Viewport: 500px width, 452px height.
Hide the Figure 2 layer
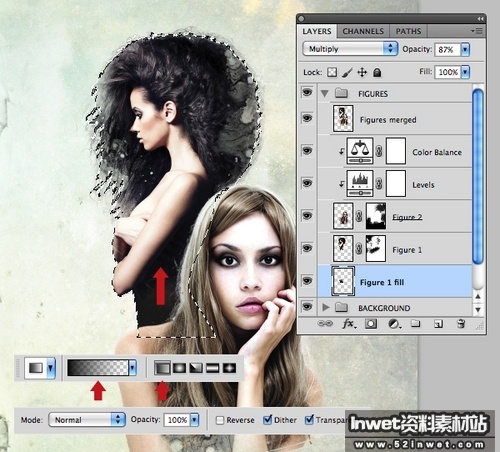(307, 216)
